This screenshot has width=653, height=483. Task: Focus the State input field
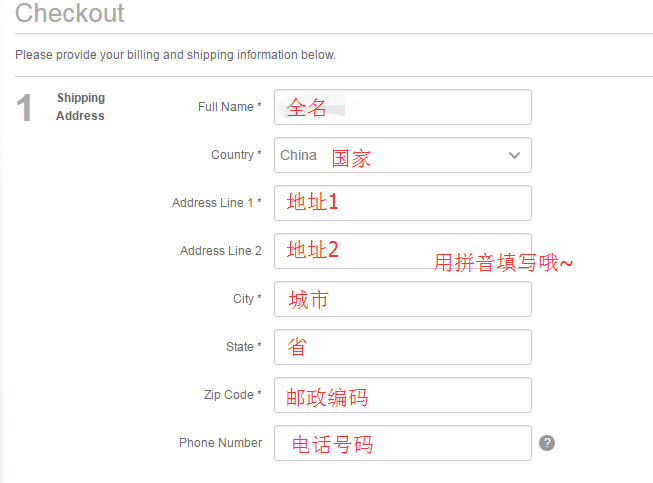pos(403,347)
